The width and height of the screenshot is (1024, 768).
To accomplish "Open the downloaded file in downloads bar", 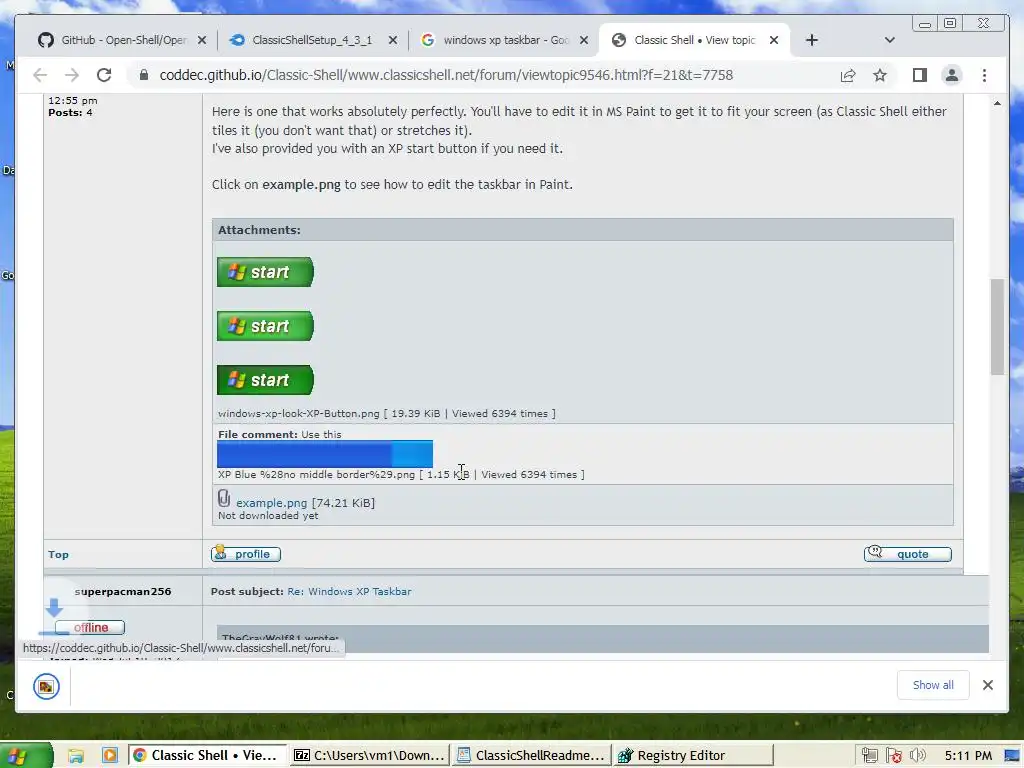I will pyautogui.click(x=46, y=686).
